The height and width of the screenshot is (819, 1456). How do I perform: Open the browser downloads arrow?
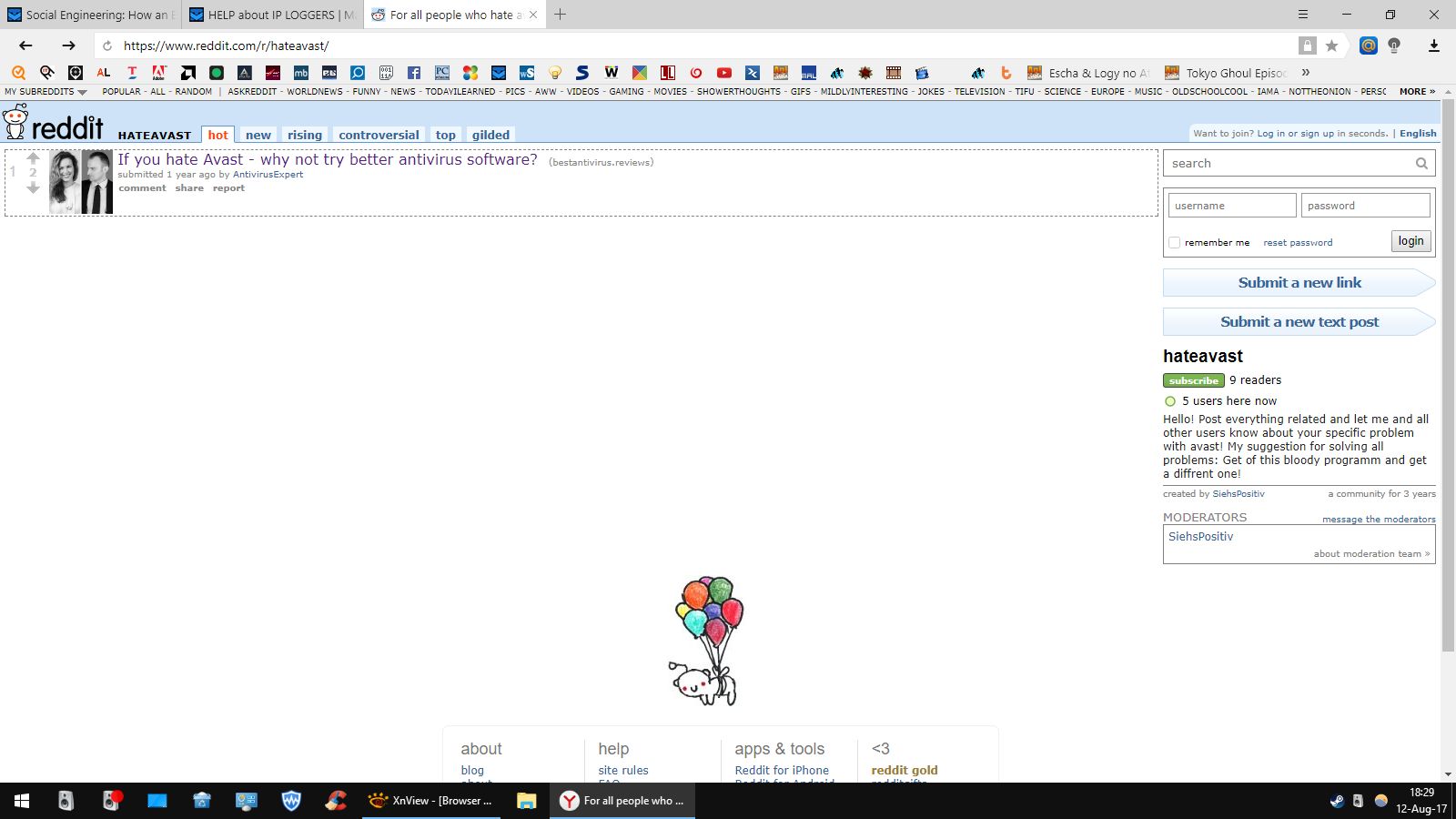click(1433, 45)
